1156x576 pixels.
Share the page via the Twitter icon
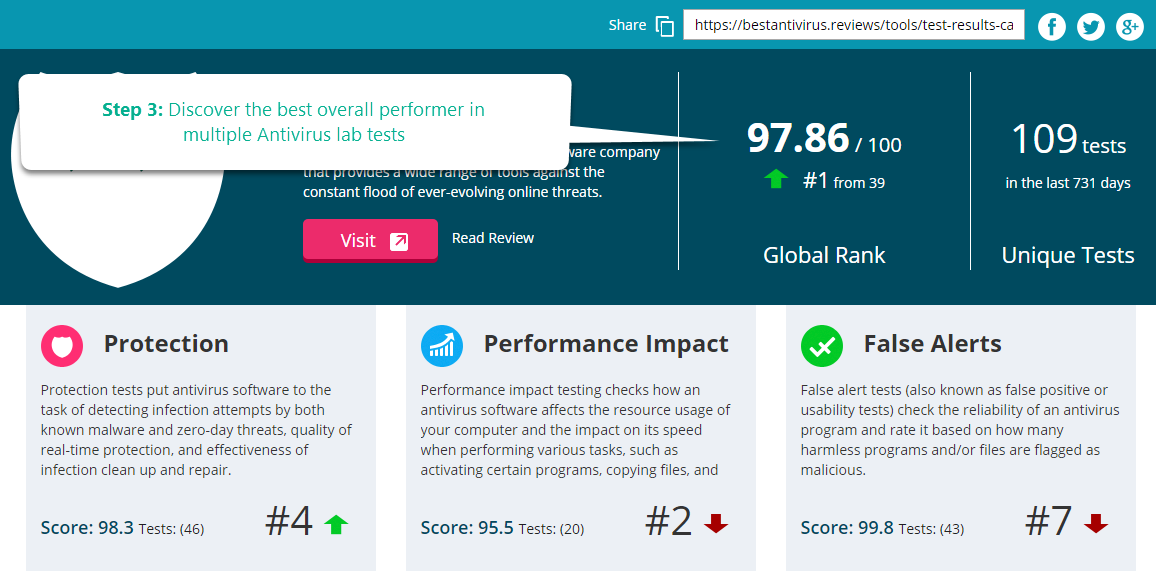click(1091, 26)
